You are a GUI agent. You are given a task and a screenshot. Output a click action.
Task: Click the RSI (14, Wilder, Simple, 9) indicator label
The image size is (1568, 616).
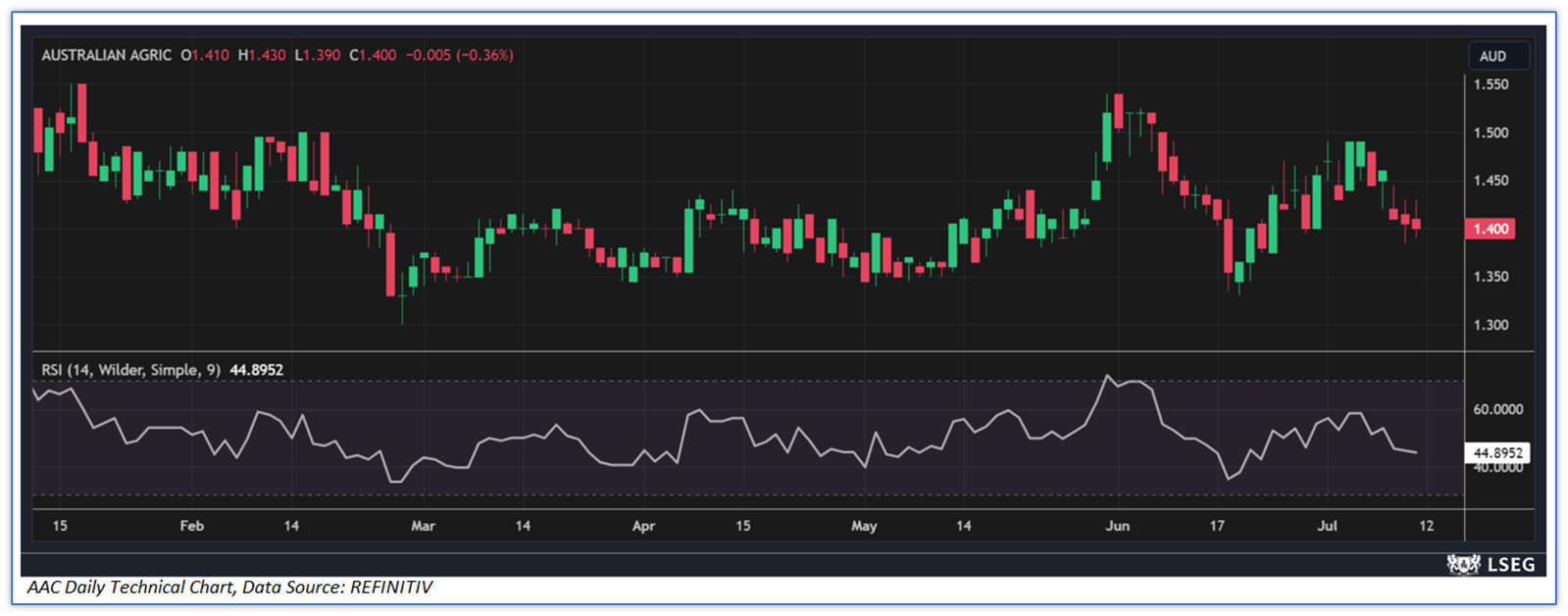pyautogui.click(x=130, y=370)
